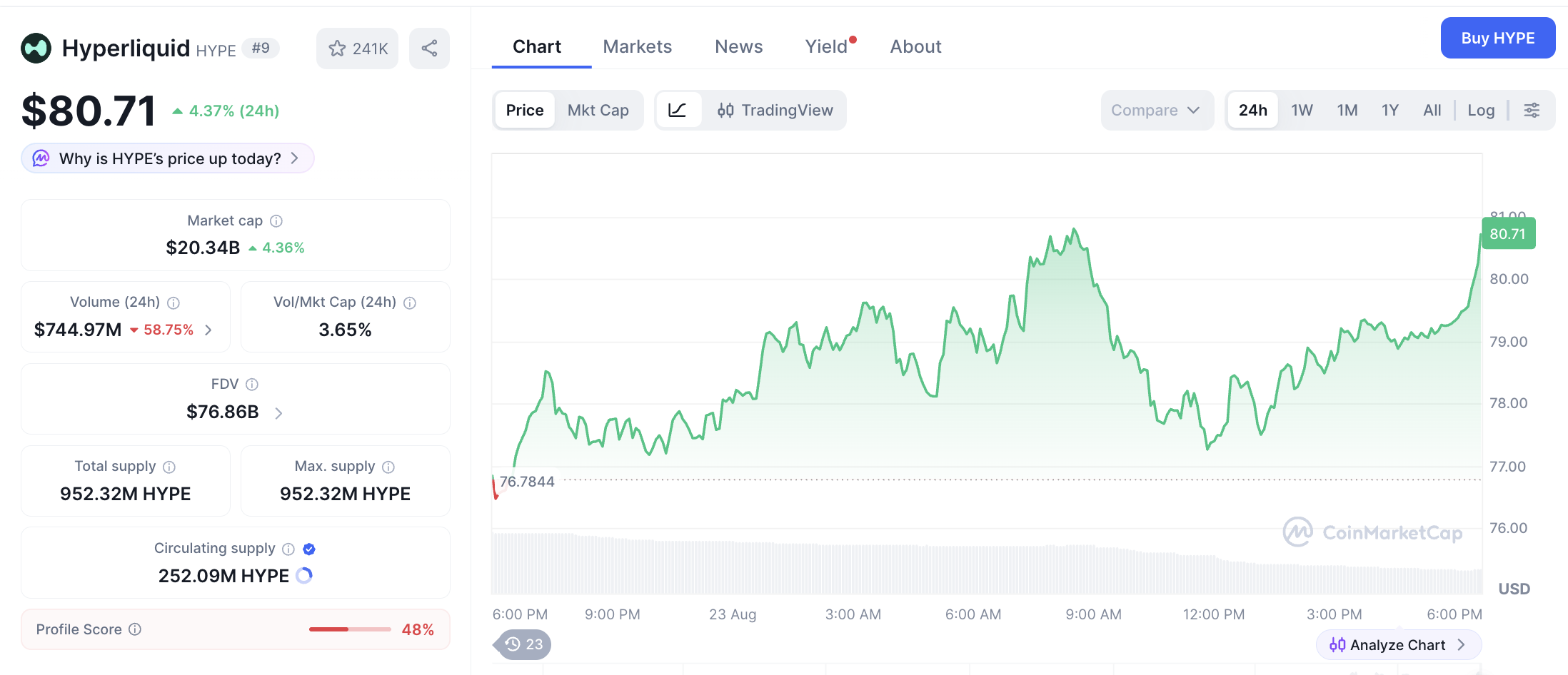Select the 1W time range

tap(1302, 110)
